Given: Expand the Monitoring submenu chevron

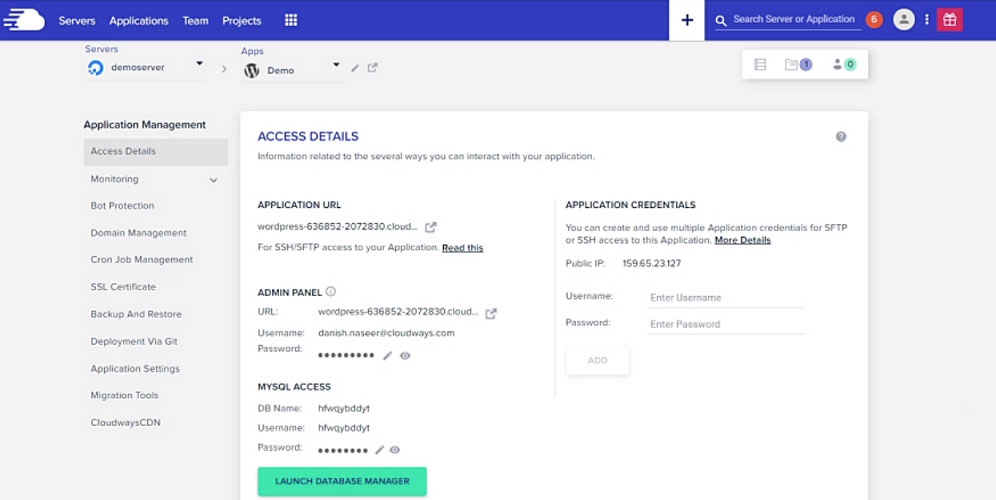Looking at the screenshot, I should coord(213,180).
